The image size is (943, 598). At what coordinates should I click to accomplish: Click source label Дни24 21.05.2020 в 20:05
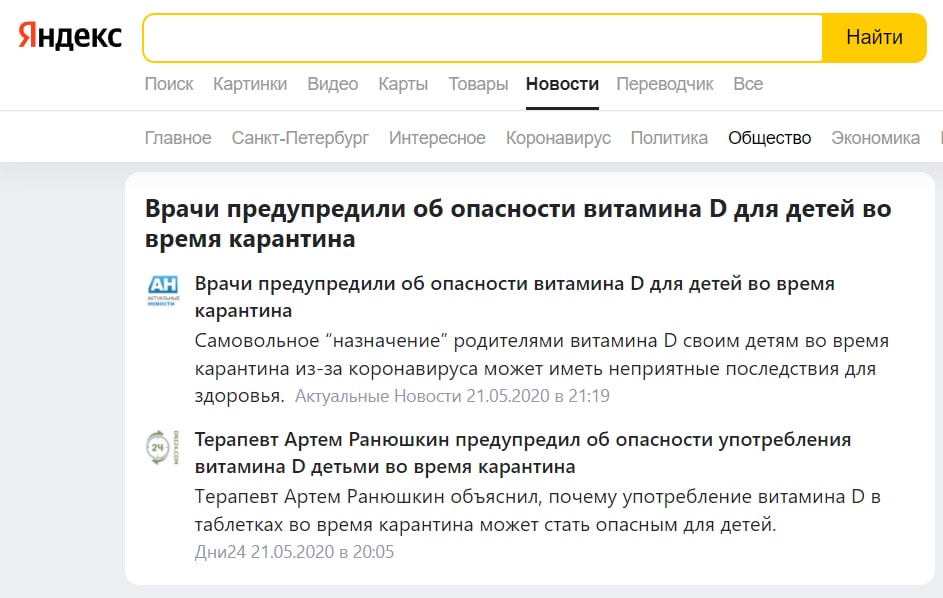[x=294, y=552]
